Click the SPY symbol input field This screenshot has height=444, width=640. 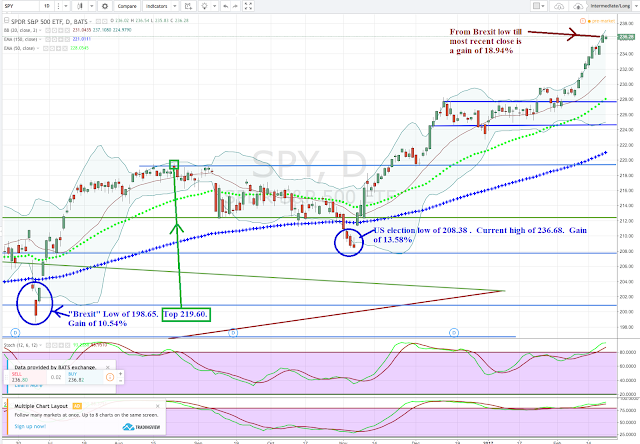coord(21,6)
